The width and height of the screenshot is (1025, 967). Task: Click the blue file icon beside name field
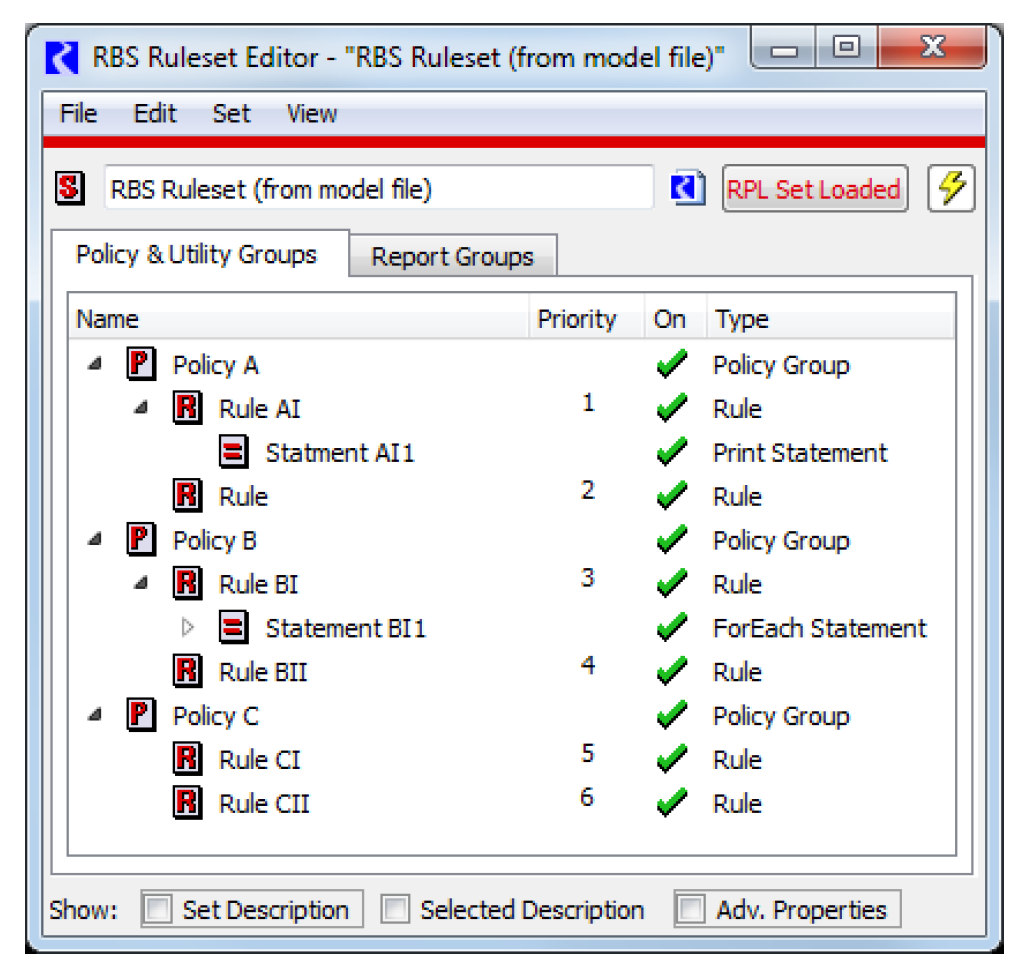(688, 189)
